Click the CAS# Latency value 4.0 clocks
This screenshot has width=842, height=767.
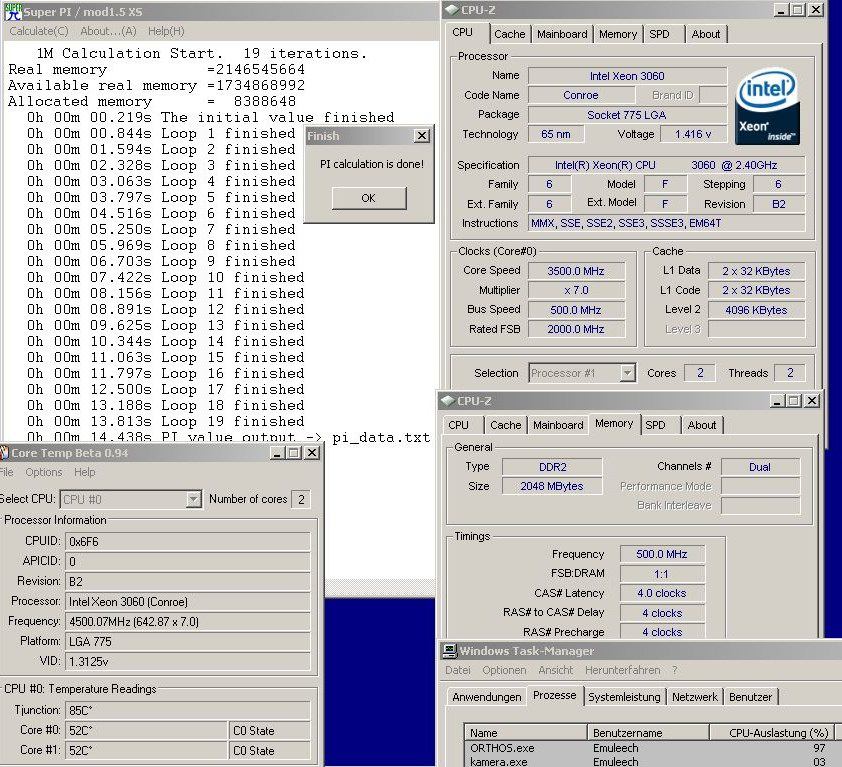pos(662,593)
